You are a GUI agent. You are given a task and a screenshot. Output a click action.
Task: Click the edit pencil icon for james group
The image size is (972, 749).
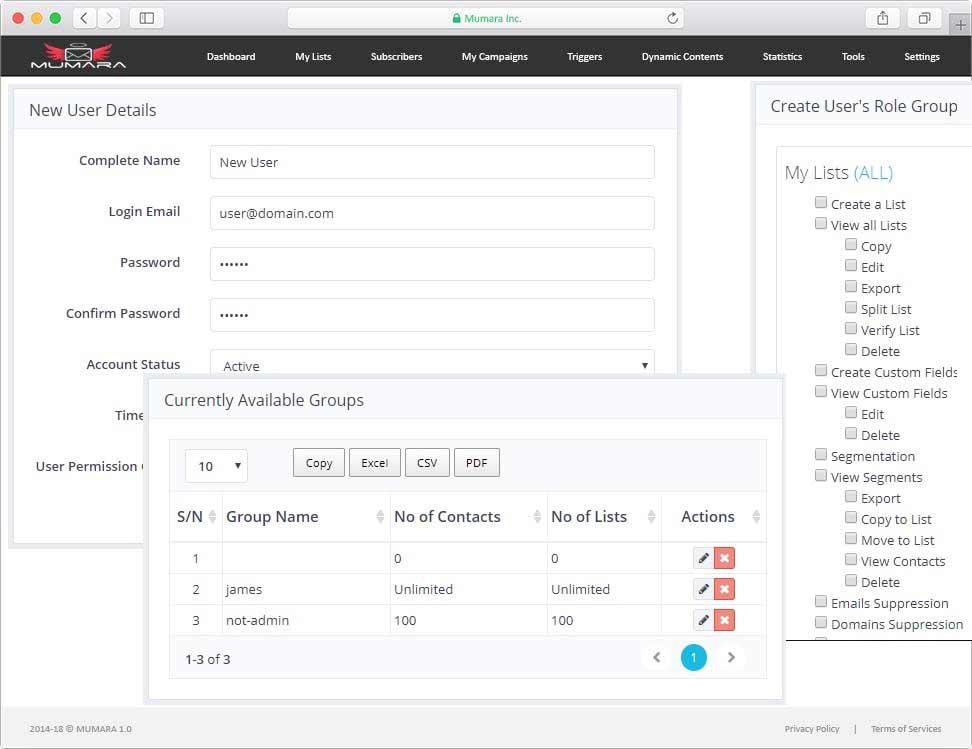pos(701,589)
